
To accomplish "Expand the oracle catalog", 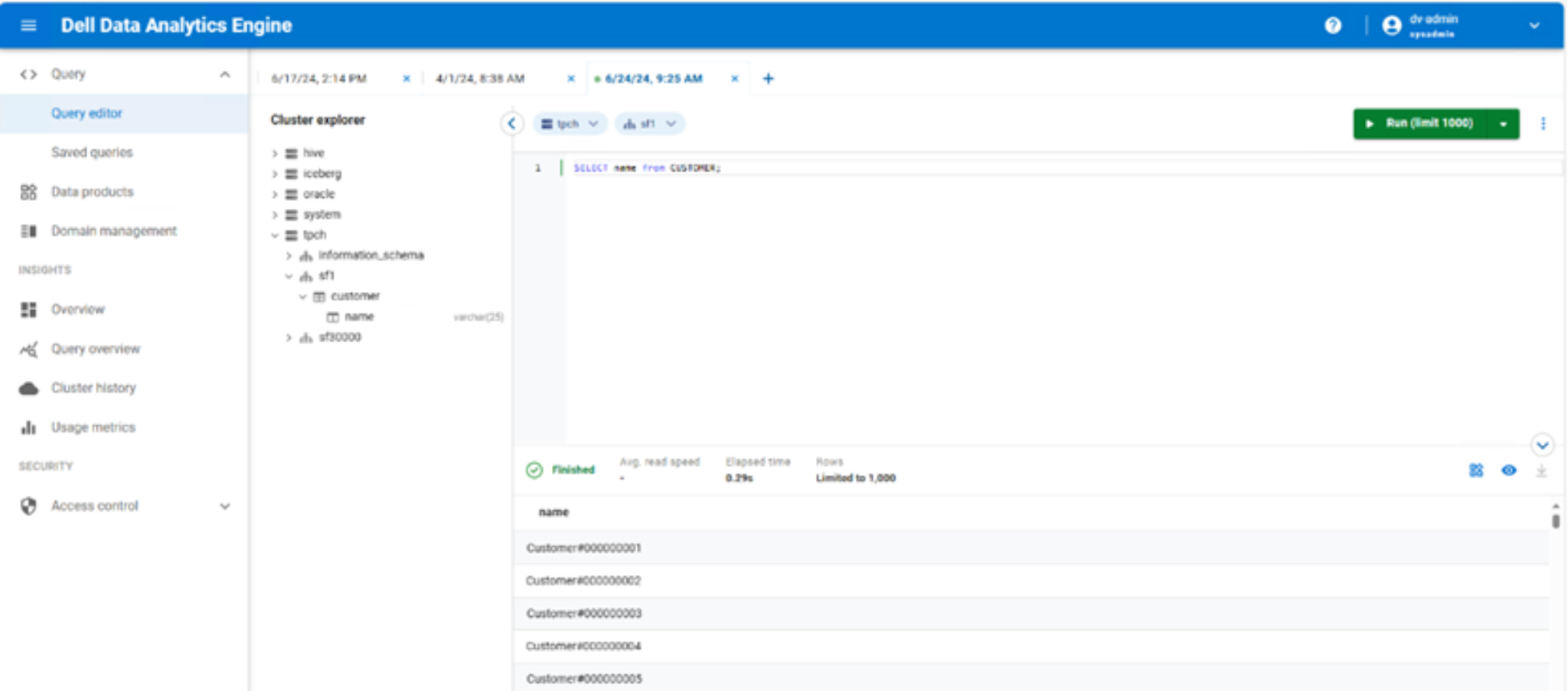I will [275, 194].
